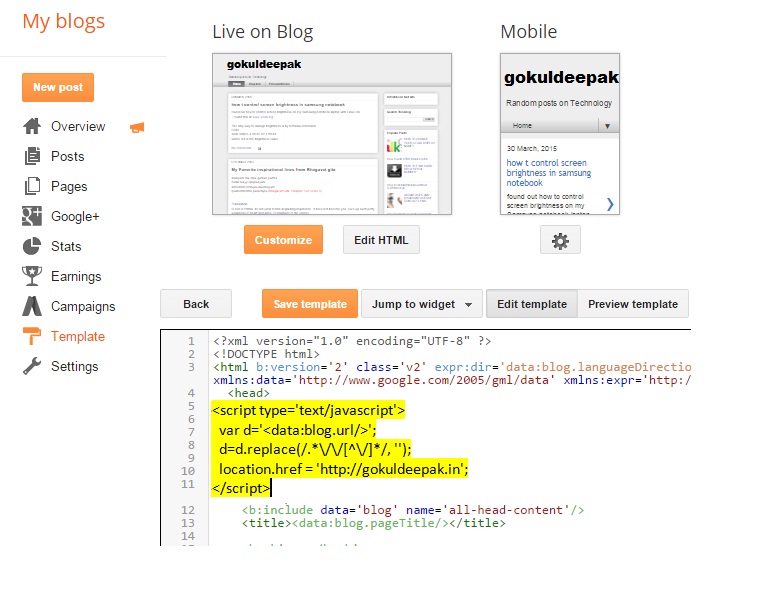
Task: Click the Posts document icon
Action: click(32, 156)
